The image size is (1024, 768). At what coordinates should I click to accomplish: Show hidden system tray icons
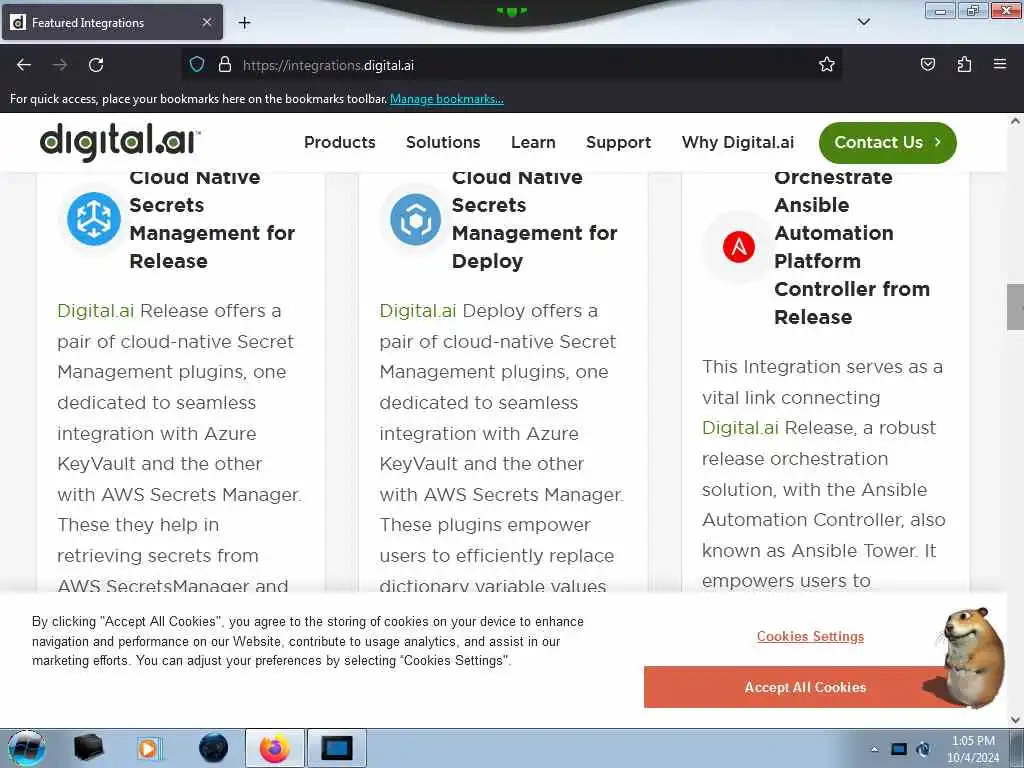coord(874,749)
